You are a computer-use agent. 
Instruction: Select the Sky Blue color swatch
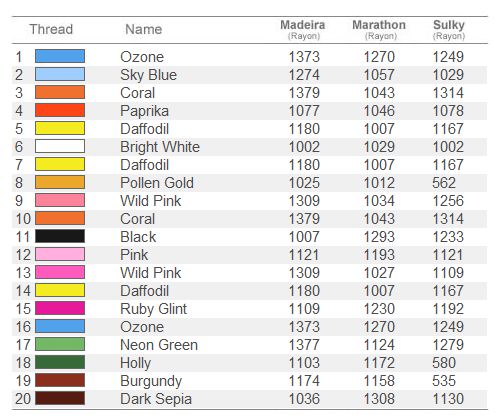[60, 74]
